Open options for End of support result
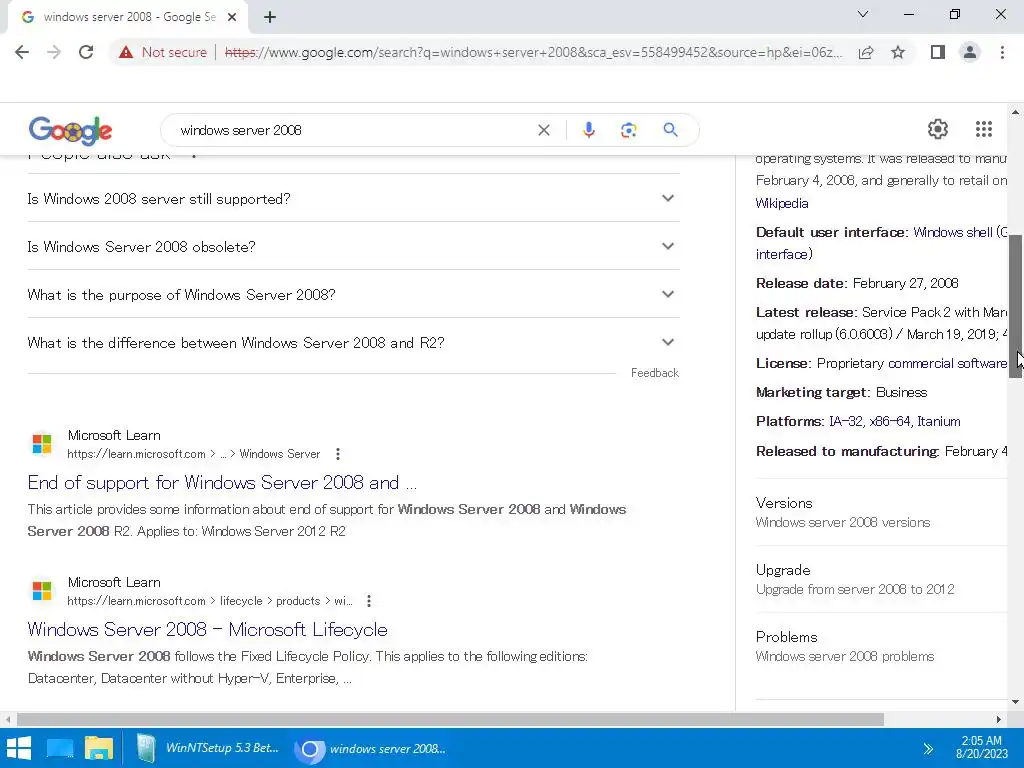 click(338, 454)
